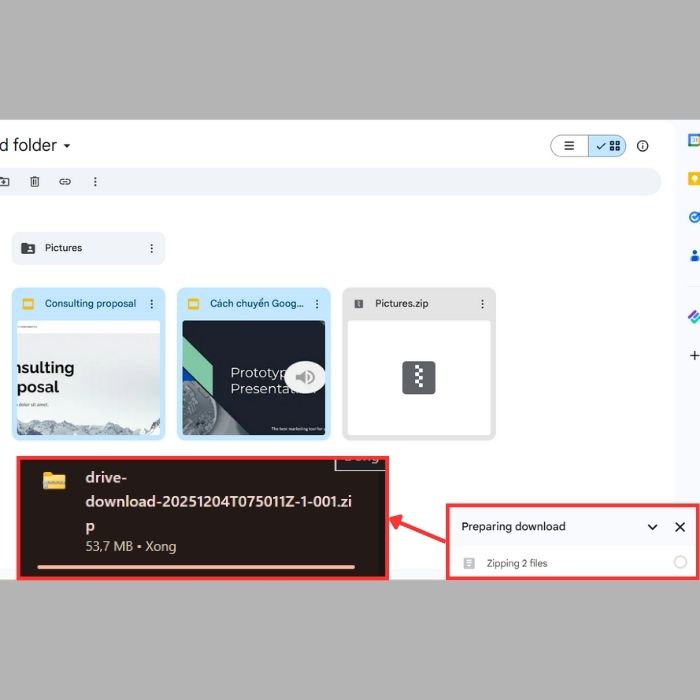Click the Slides icon beside Consulting proposal

coord(28,304)
